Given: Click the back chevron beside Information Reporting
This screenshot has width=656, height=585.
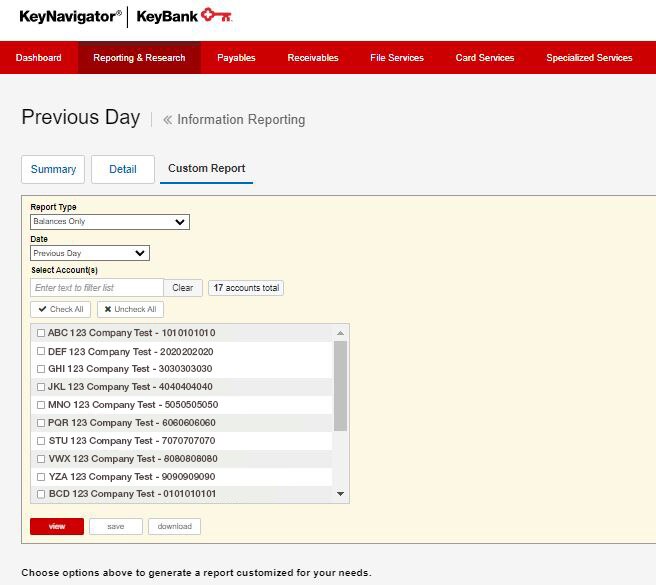Looking at the screenshot, I should tap(167, 120).
